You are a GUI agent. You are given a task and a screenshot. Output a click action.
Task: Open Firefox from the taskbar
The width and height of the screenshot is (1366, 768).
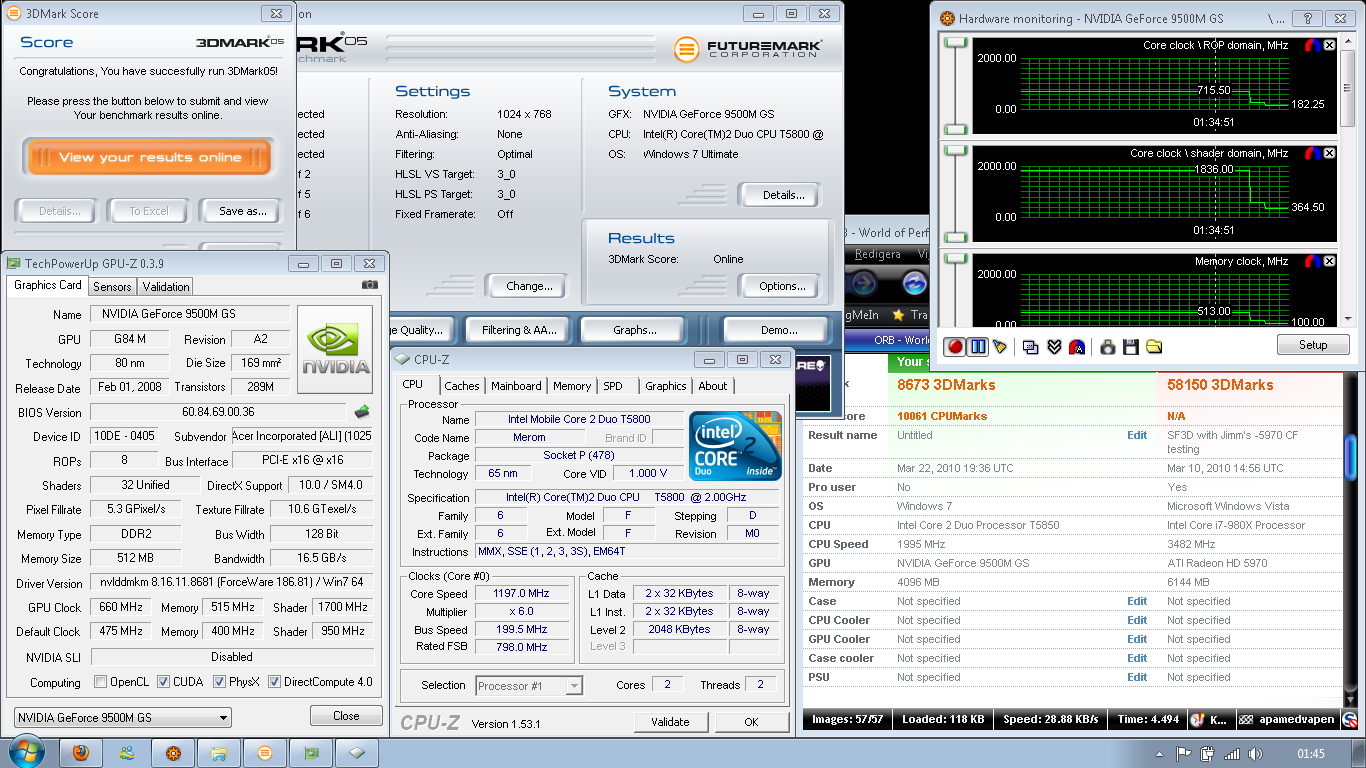click(81, 753)
